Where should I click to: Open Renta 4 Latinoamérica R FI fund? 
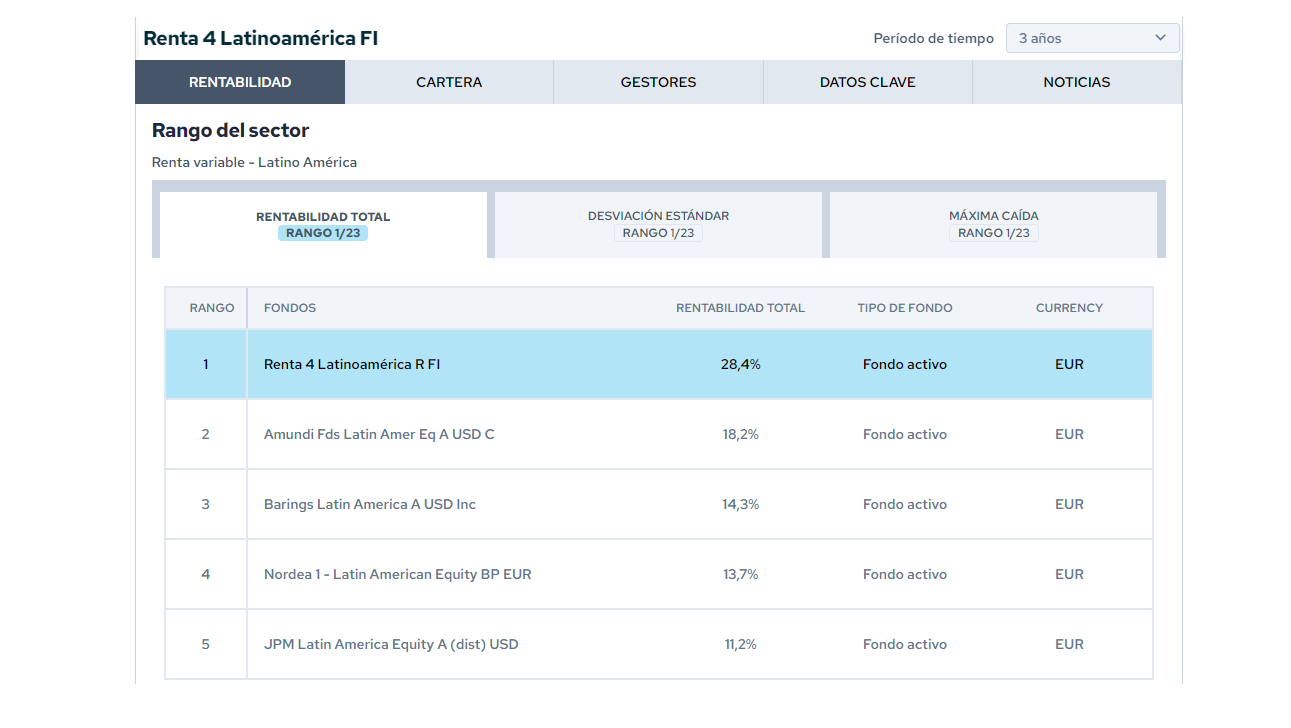coord(352,364)
